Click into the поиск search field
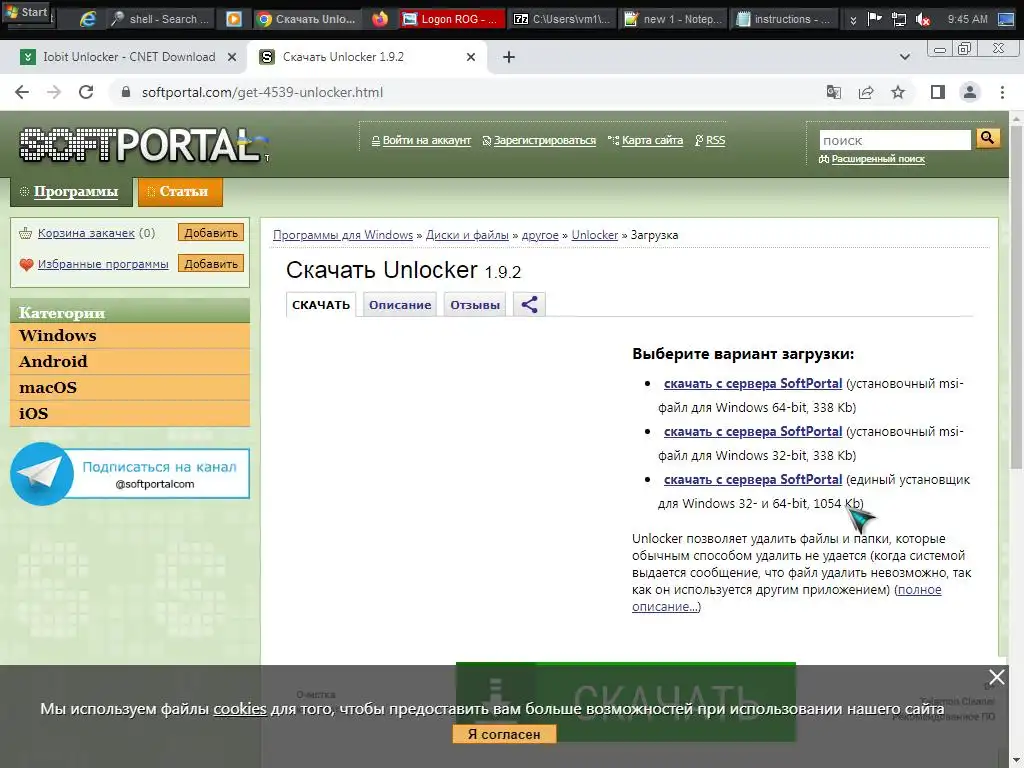This screenshot has width=1024, height=768. 895,140
